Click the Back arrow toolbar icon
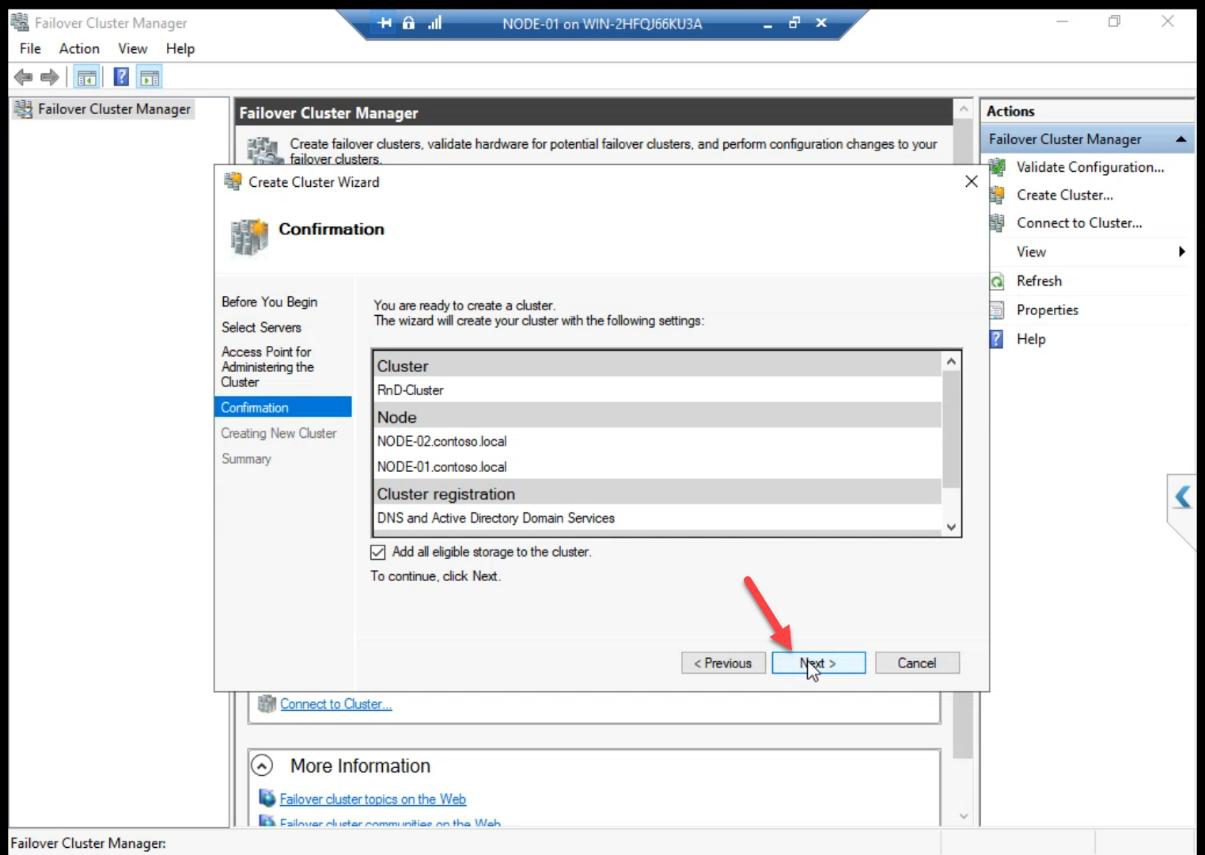The image size is (1205, 855). point(23,77)
